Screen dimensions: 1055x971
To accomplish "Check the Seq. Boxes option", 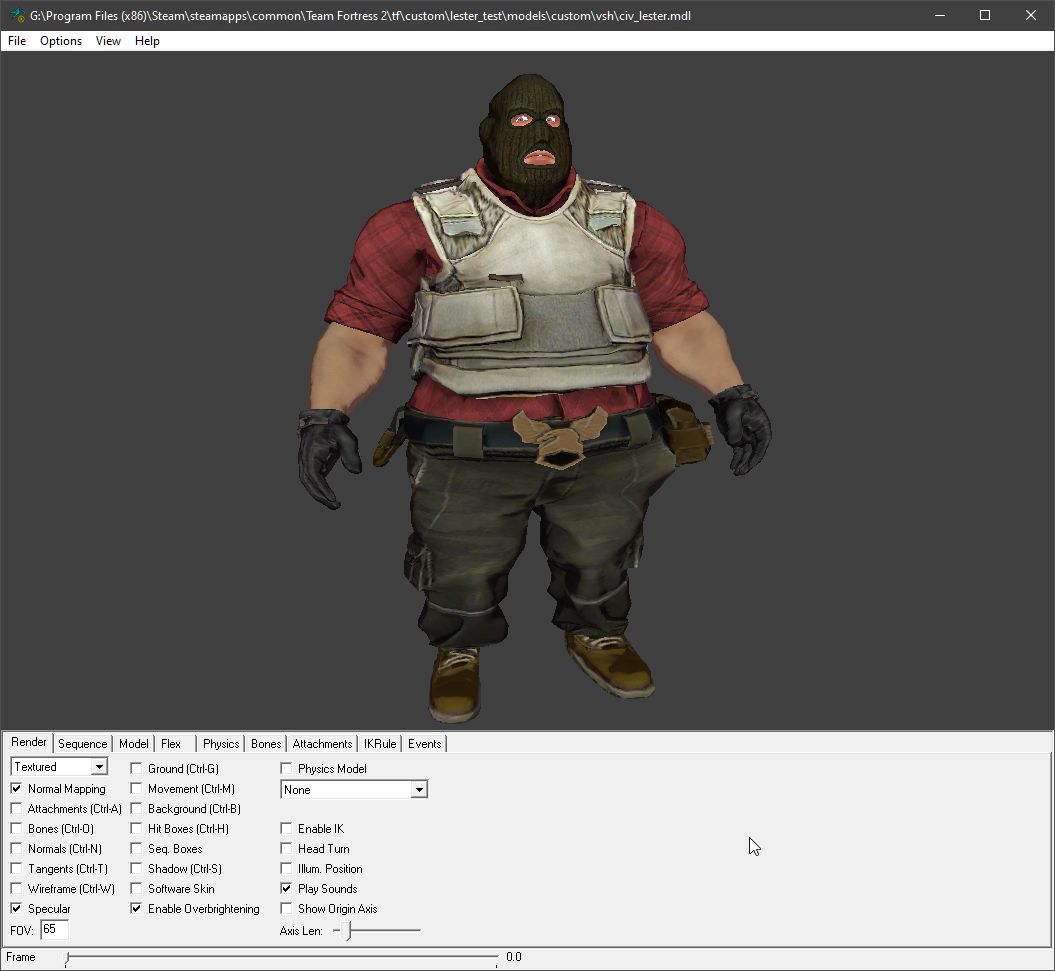I will click(x=136, y=849).
